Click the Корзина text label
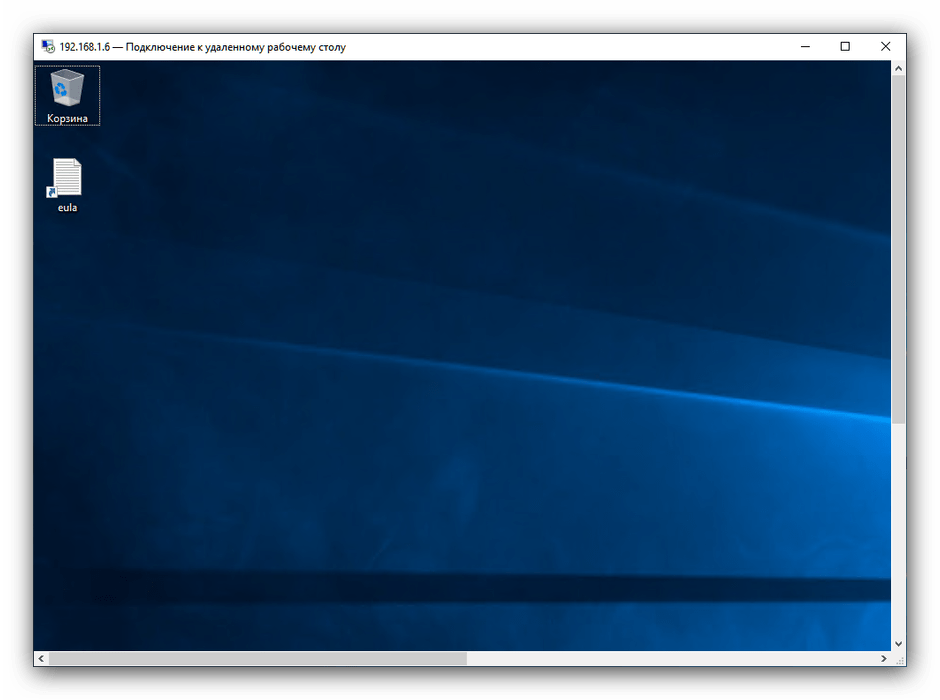This screenshot has height=700, width=940. [x=67, y=119]
